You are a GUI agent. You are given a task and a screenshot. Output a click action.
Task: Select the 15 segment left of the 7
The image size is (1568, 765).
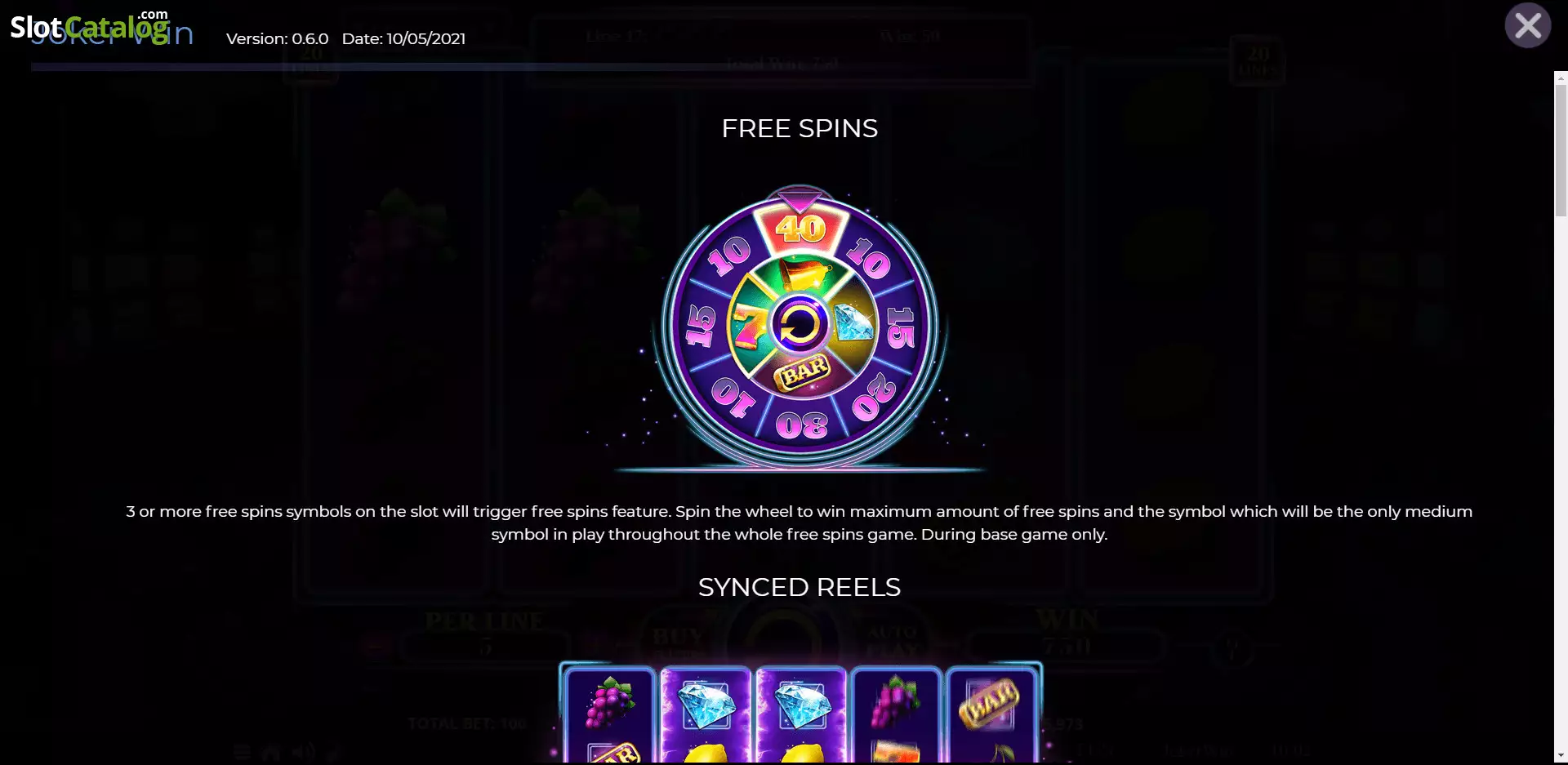(701, 326)
